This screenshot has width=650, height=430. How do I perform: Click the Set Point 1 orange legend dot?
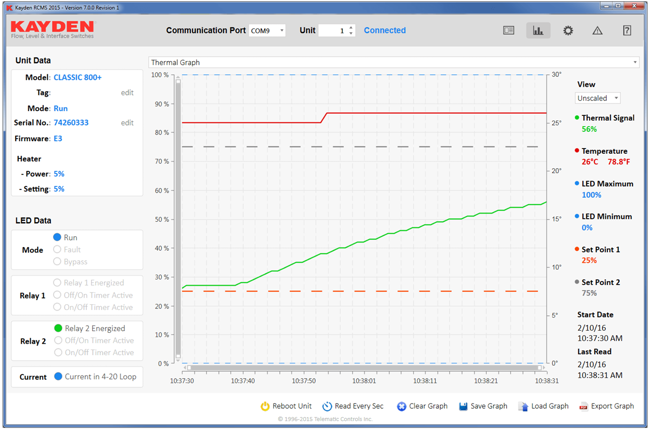click(577, 249)
